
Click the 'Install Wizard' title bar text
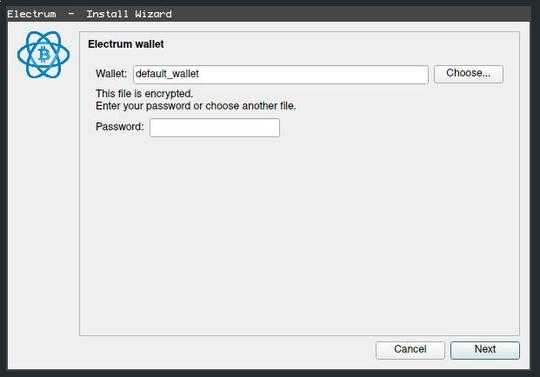[x=129, y=14]
